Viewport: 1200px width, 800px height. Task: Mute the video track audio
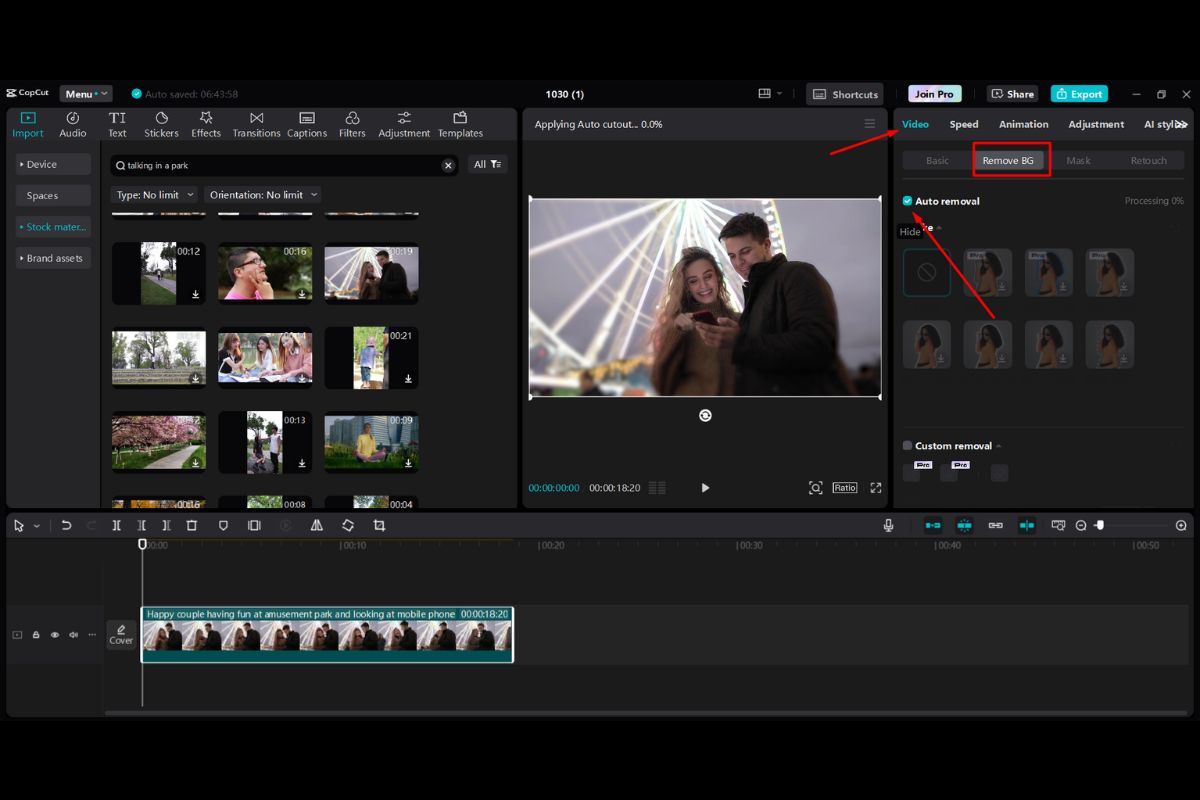[x=73, y=635]
